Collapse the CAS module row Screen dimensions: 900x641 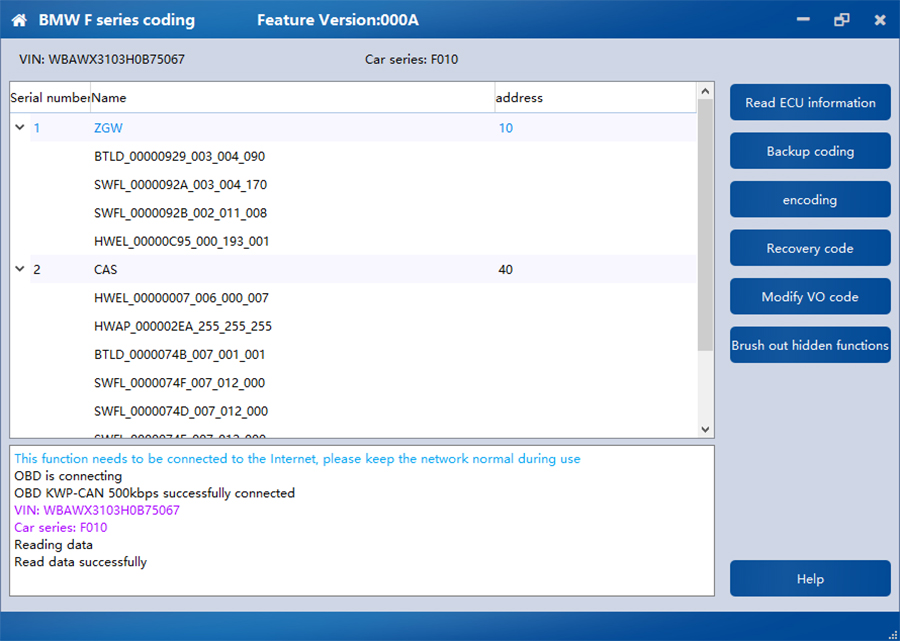pos(20,269)
